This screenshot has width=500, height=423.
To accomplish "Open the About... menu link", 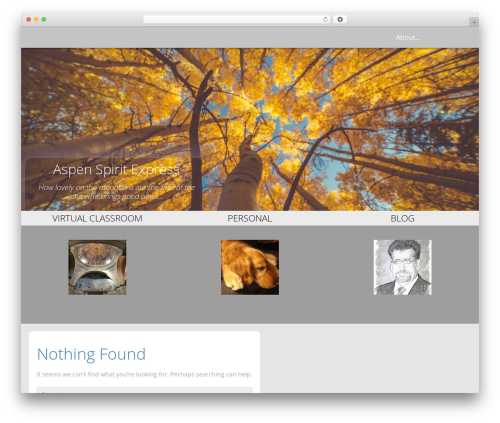I will point(408,38).
